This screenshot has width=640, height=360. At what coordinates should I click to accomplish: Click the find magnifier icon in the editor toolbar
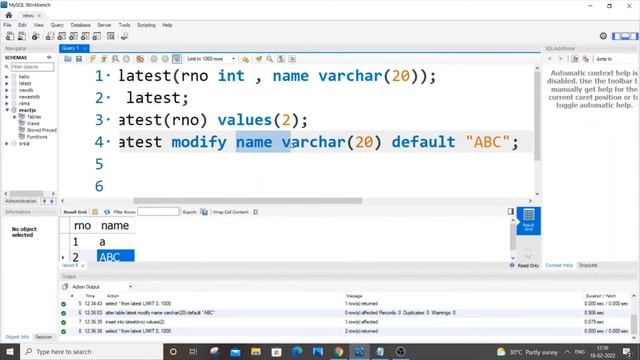[x=270, y=59]
